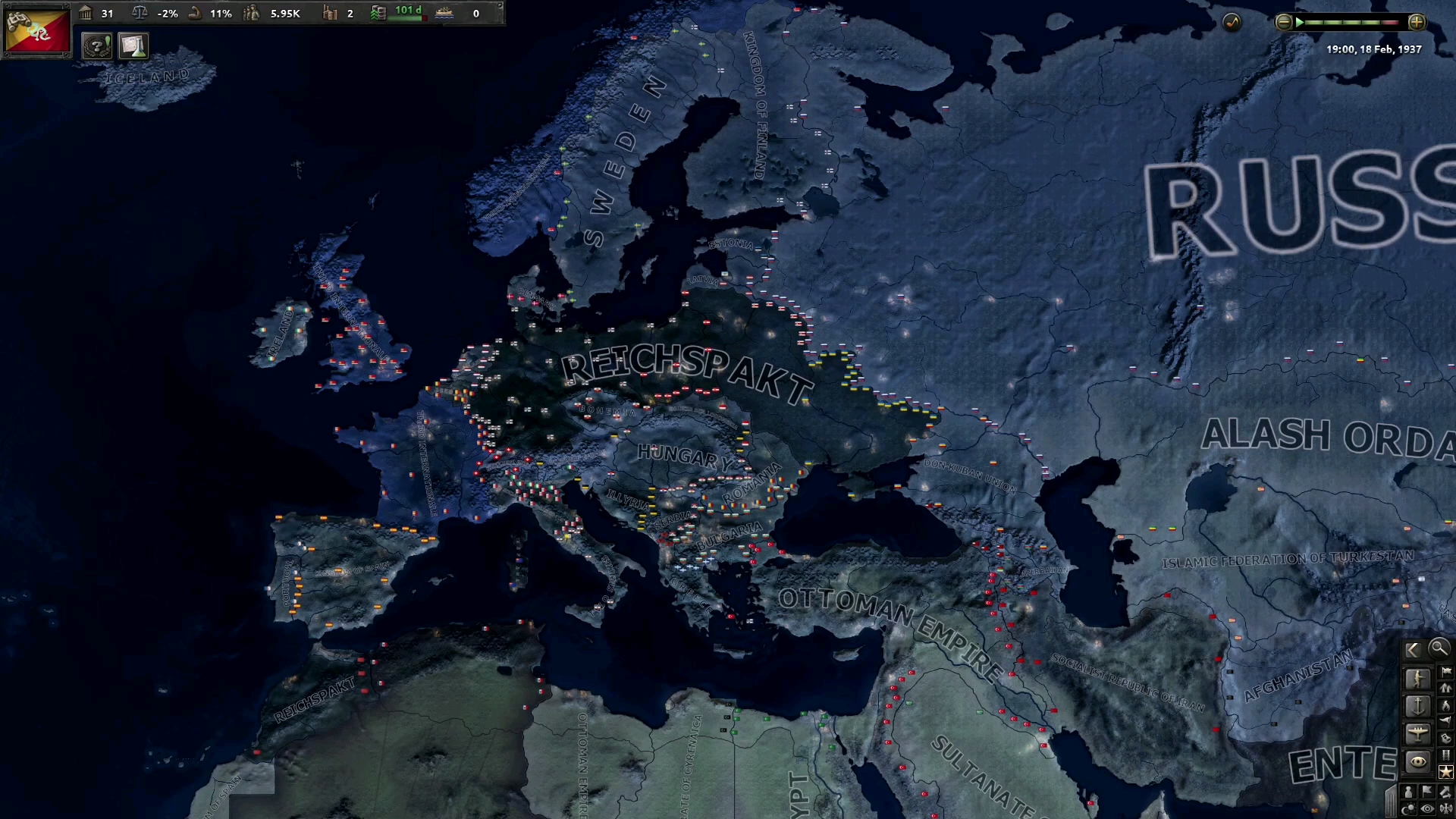Click the HUNGARY map label
The width and height of the screenshot is (1456, 819).
tap(686, 457)
